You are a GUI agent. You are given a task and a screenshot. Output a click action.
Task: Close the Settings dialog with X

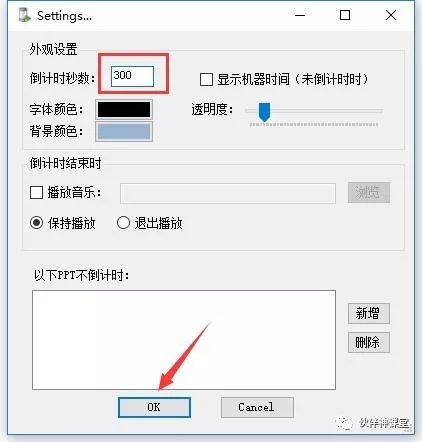point(391,15)
